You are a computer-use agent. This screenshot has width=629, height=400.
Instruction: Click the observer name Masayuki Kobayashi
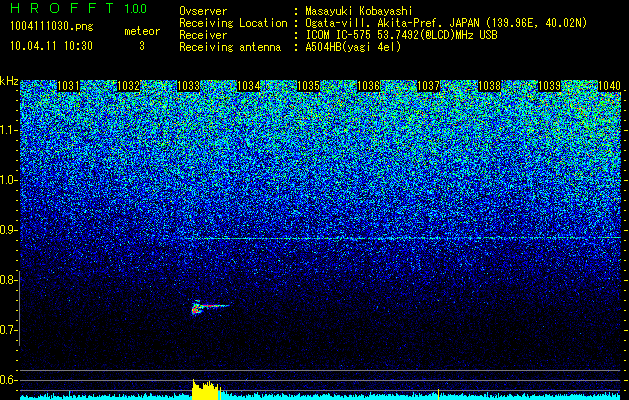[359, 11]
